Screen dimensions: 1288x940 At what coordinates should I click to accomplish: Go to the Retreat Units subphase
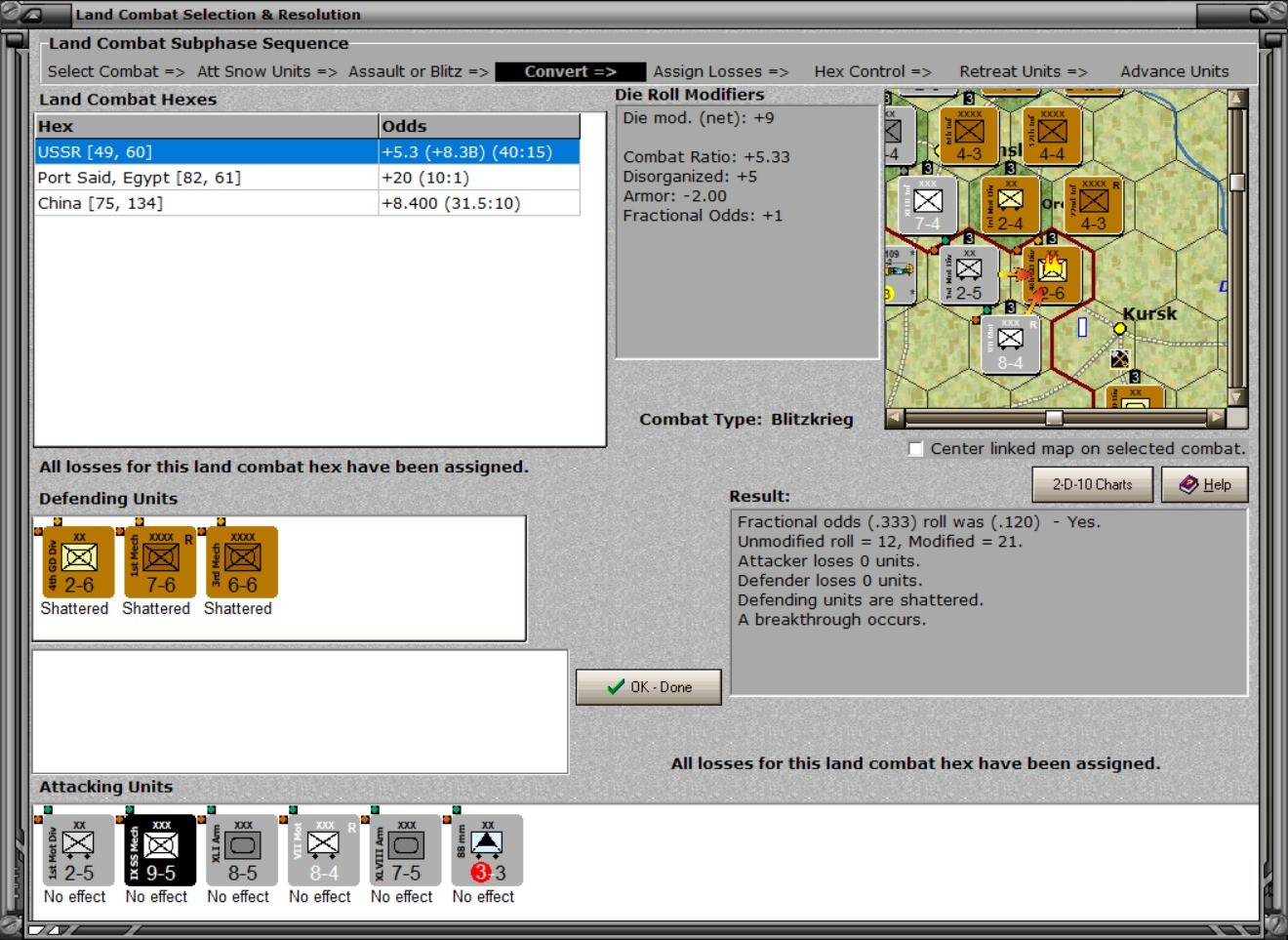1024,71
